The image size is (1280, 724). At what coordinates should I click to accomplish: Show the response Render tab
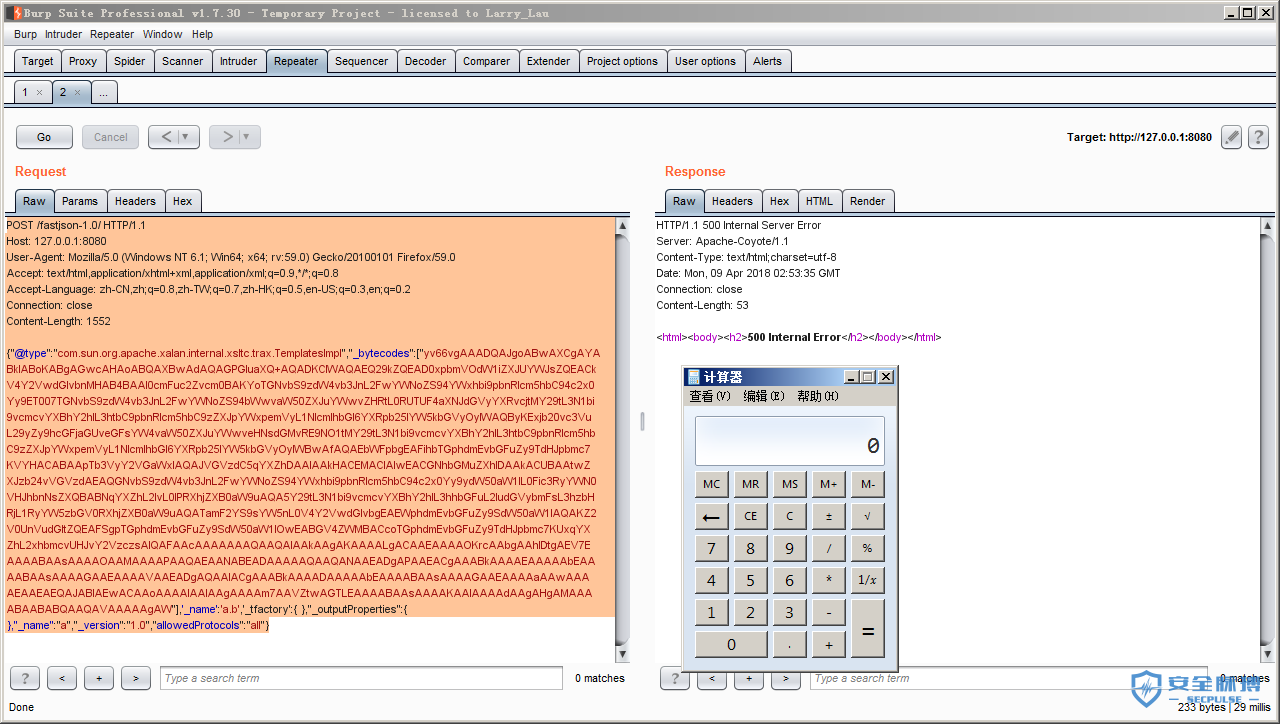click(x=867, y=201)
